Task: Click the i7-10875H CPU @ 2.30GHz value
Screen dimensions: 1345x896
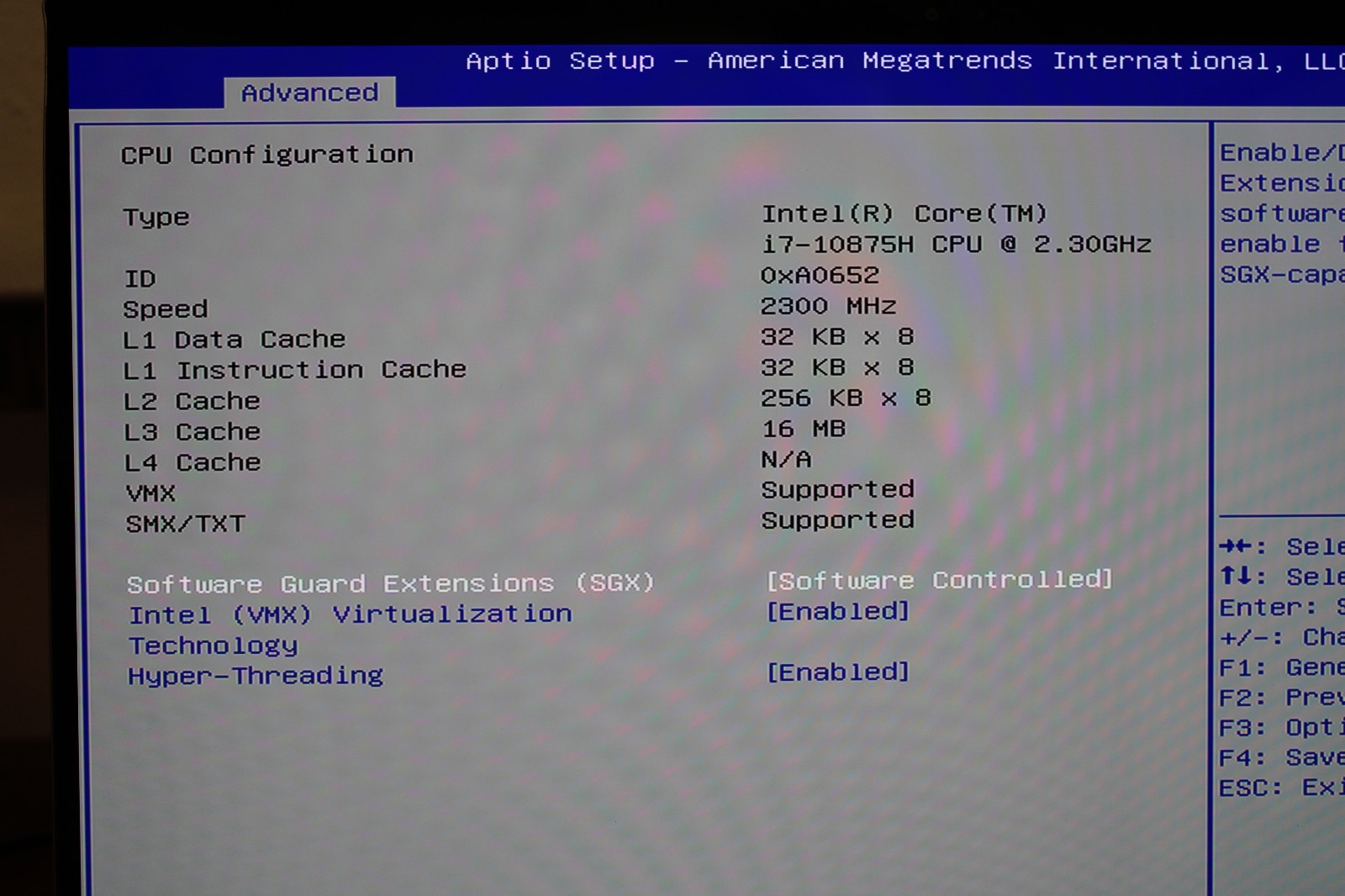Action: click(x=957, y=245)
